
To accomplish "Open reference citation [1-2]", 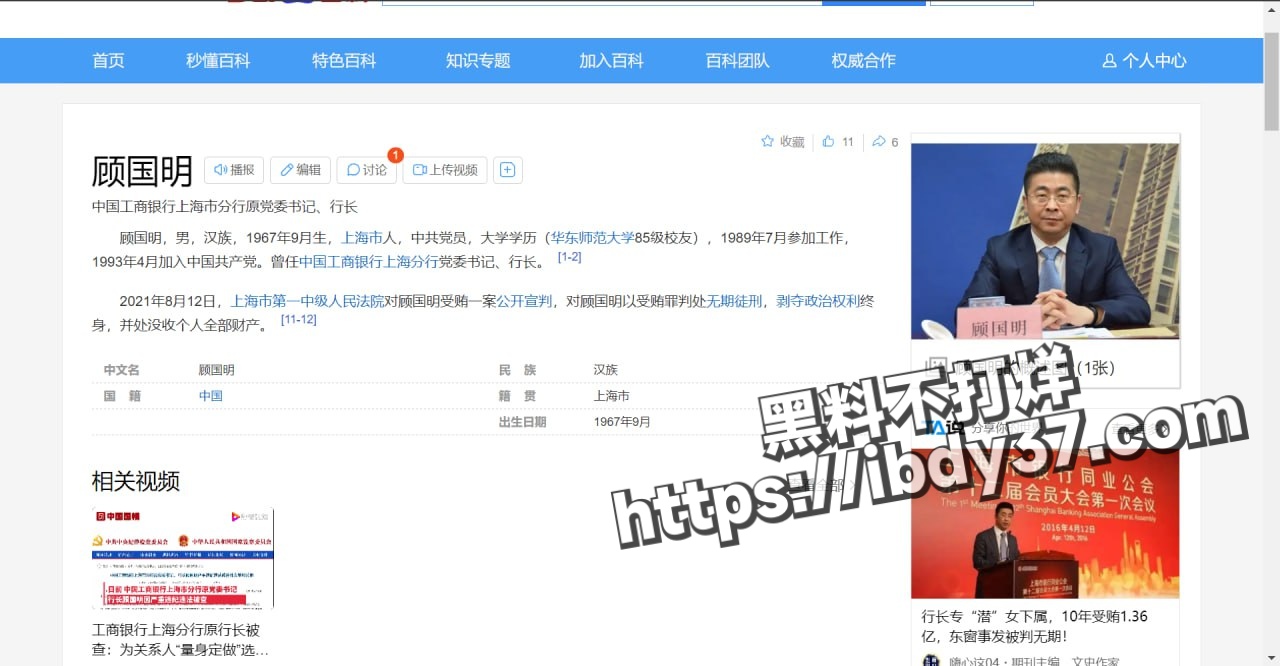I will click(x=569, y=257).
